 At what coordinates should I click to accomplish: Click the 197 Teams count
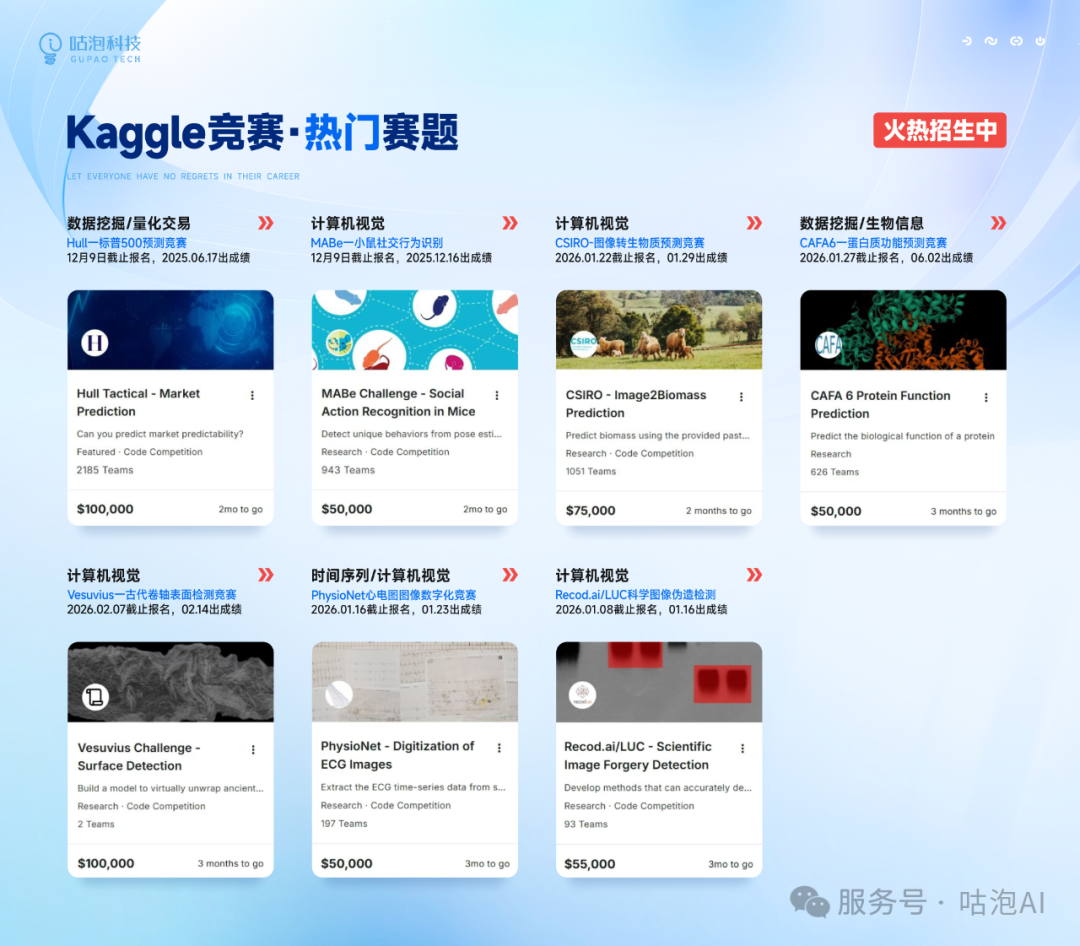(344, 823)
